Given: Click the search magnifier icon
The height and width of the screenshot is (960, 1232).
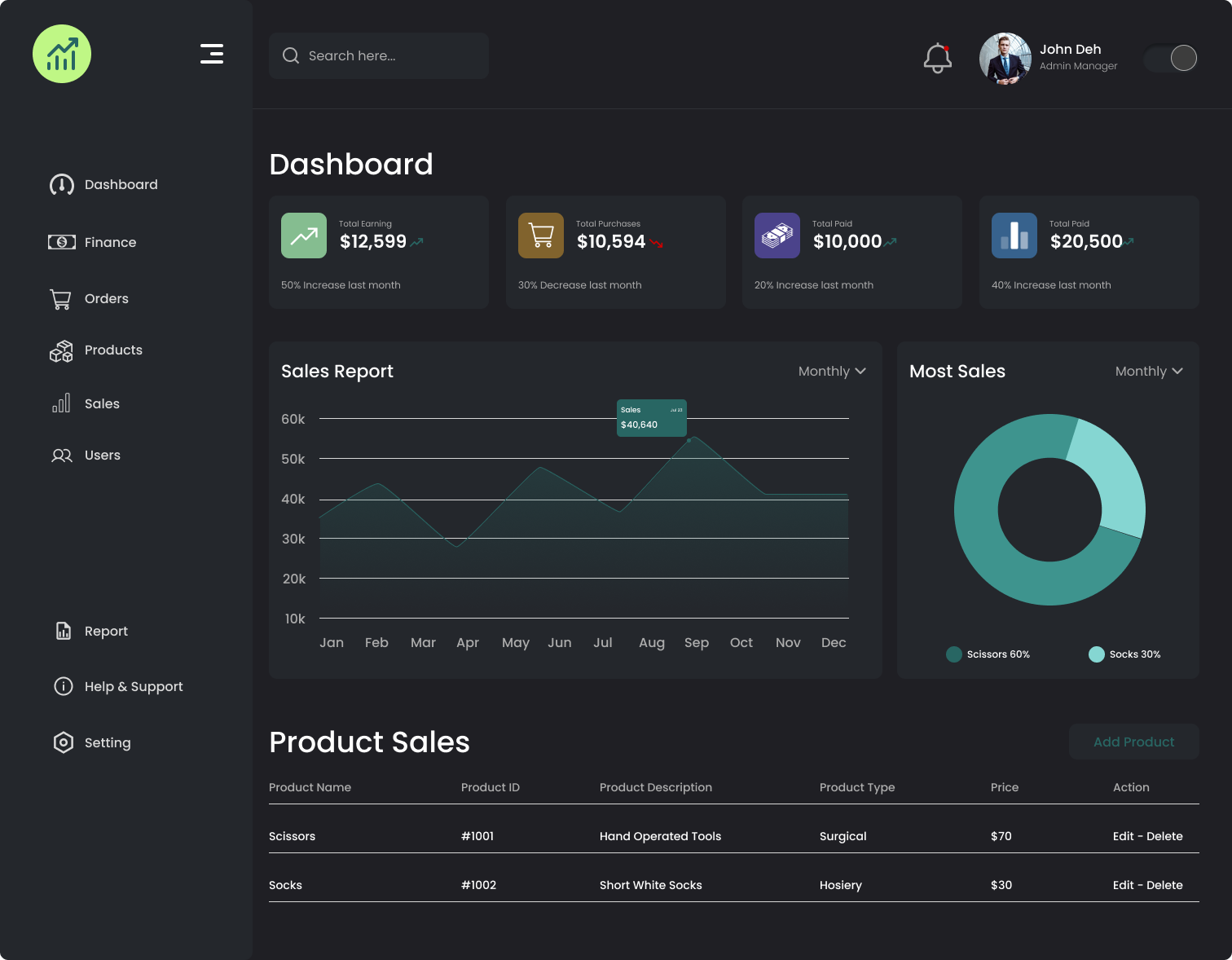Looking at the screenshot, I should tap(291, 55).
